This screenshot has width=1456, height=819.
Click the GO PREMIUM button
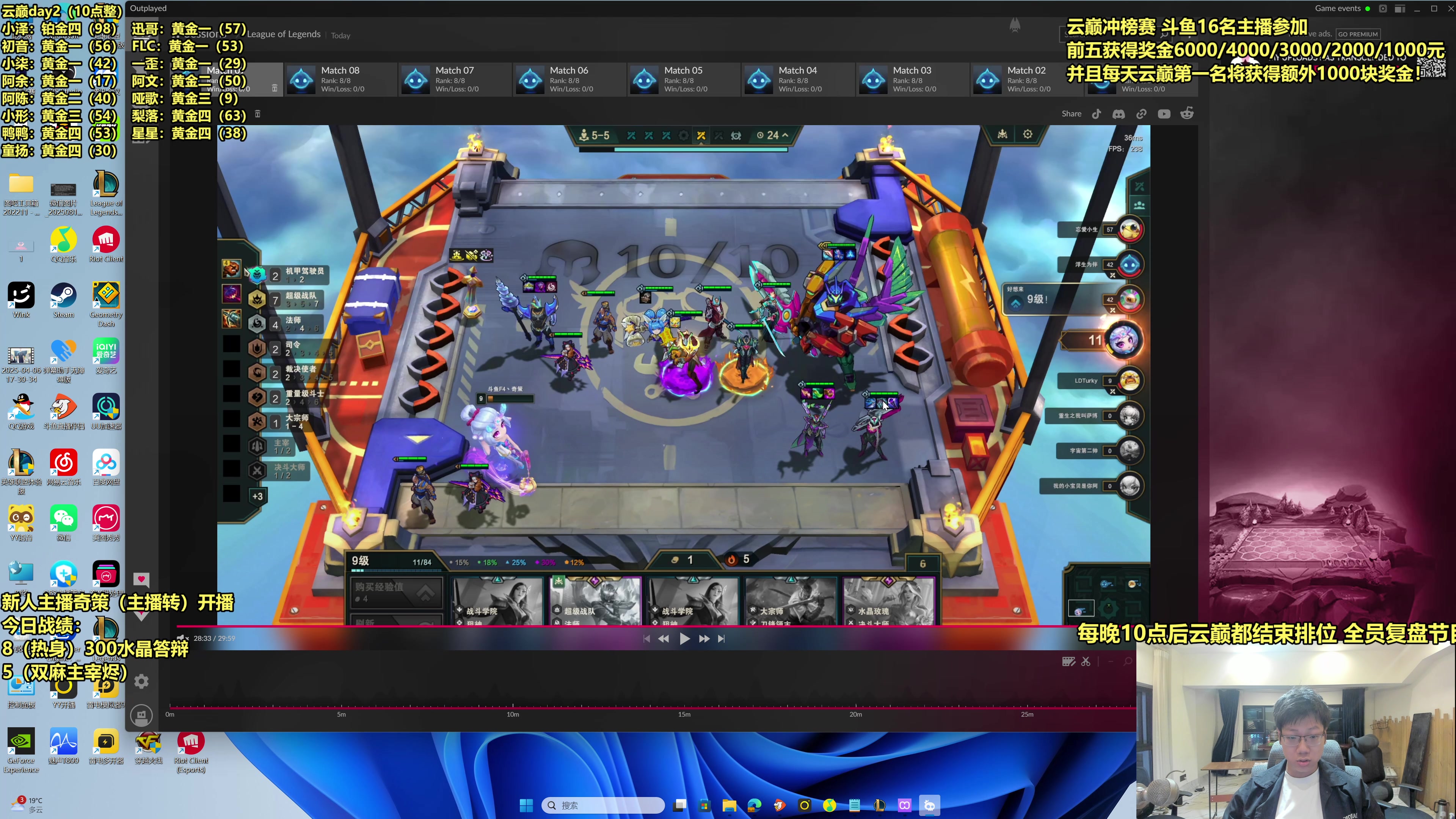pos(1358,35)
